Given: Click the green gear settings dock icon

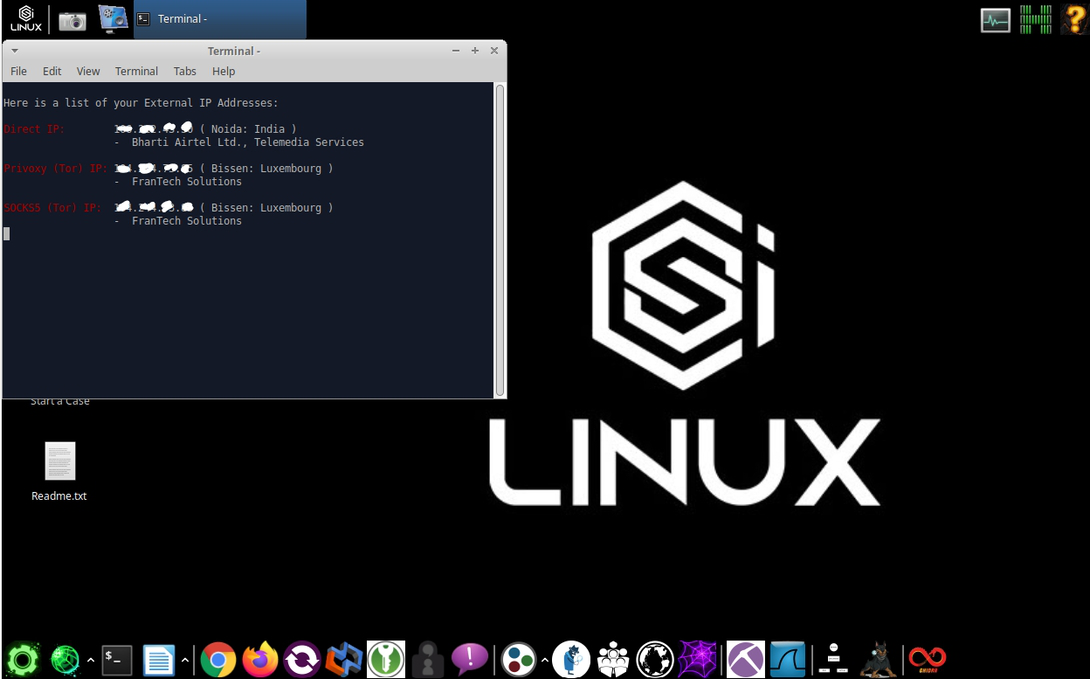Looking at the screenshot, I should (22, 659).
